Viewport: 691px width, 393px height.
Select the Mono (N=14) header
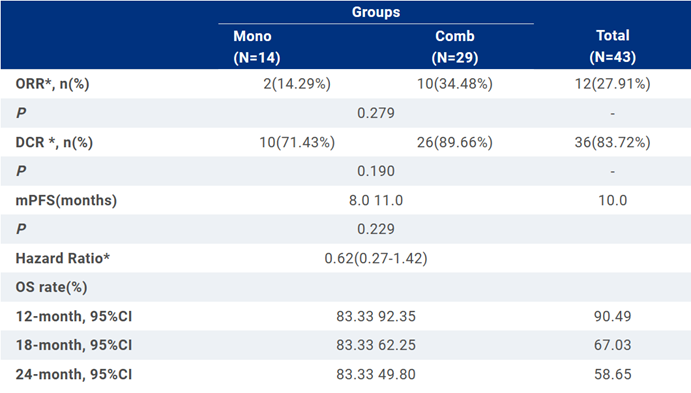(x=257, y=47)
